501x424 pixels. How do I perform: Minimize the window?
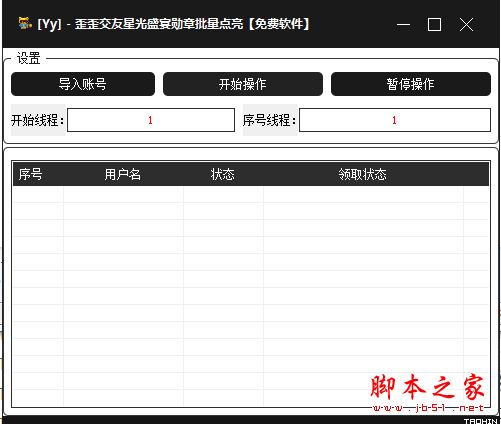[x=403, y=24]
